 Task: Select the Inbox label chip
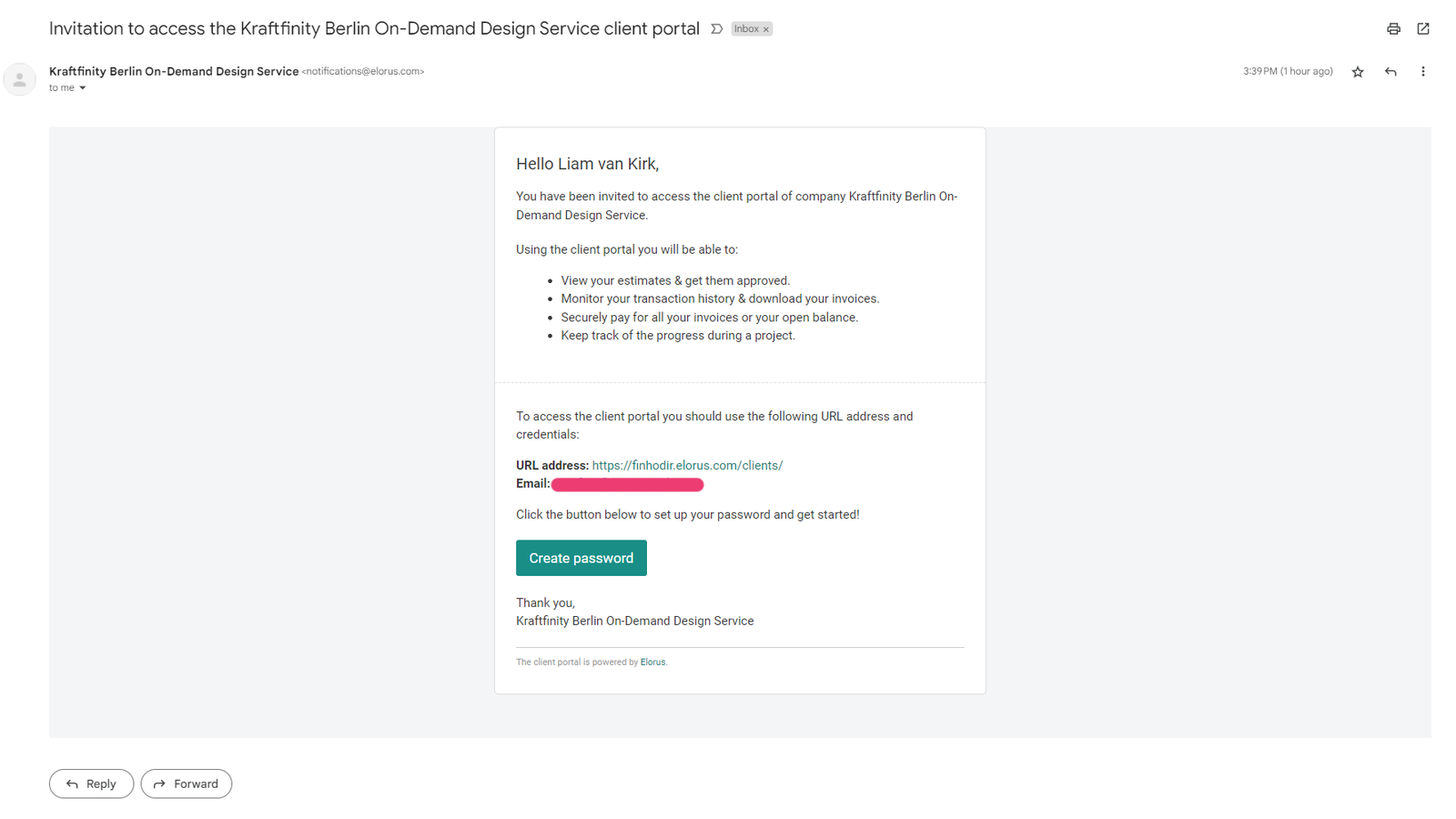[746, 29]
